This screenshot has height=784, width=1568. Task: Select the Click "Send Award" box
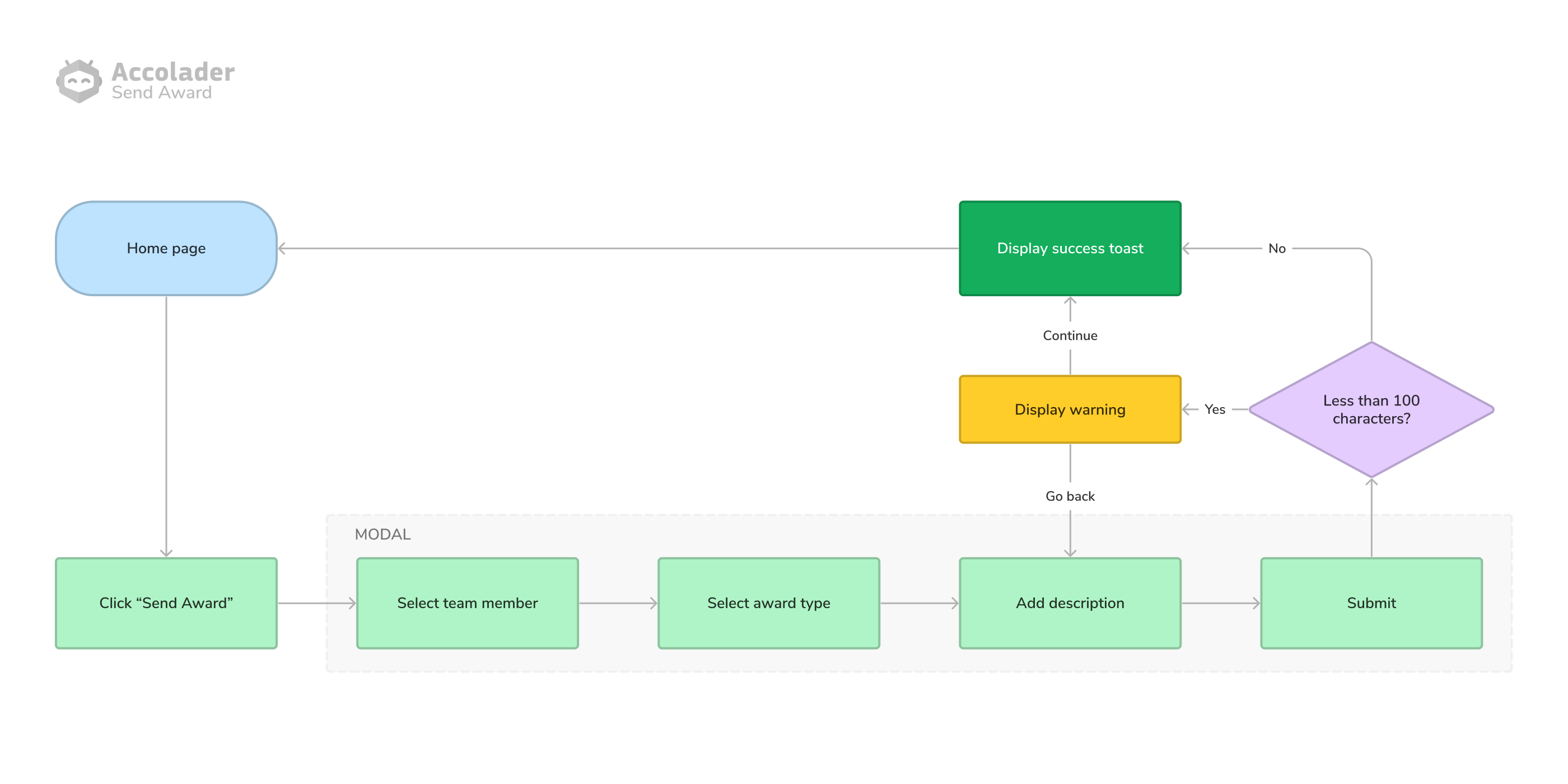point(166,603)
